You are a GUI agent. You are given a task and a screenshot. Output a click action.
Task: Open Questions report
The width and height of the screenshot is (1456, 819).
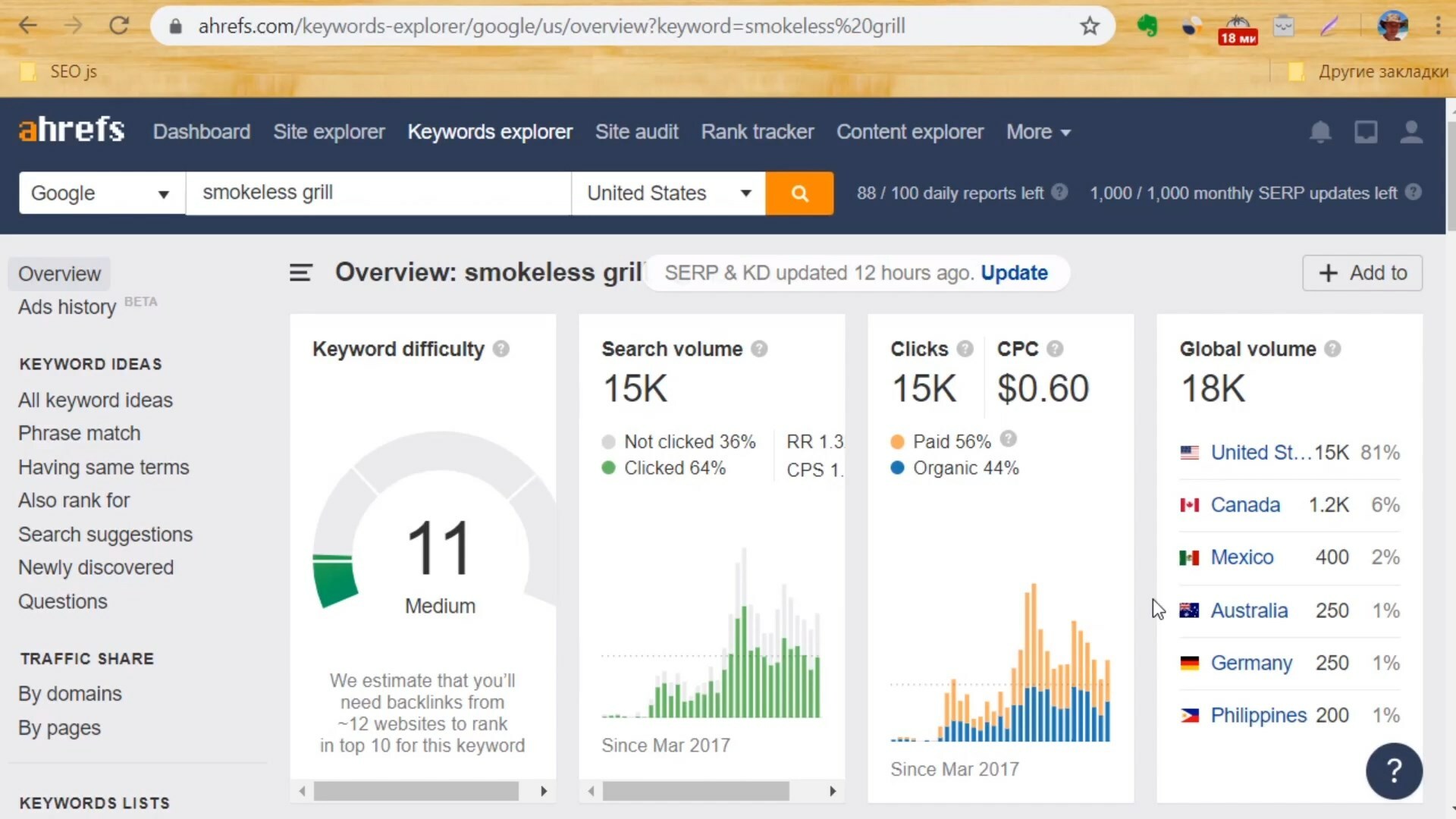click(63, 601)
